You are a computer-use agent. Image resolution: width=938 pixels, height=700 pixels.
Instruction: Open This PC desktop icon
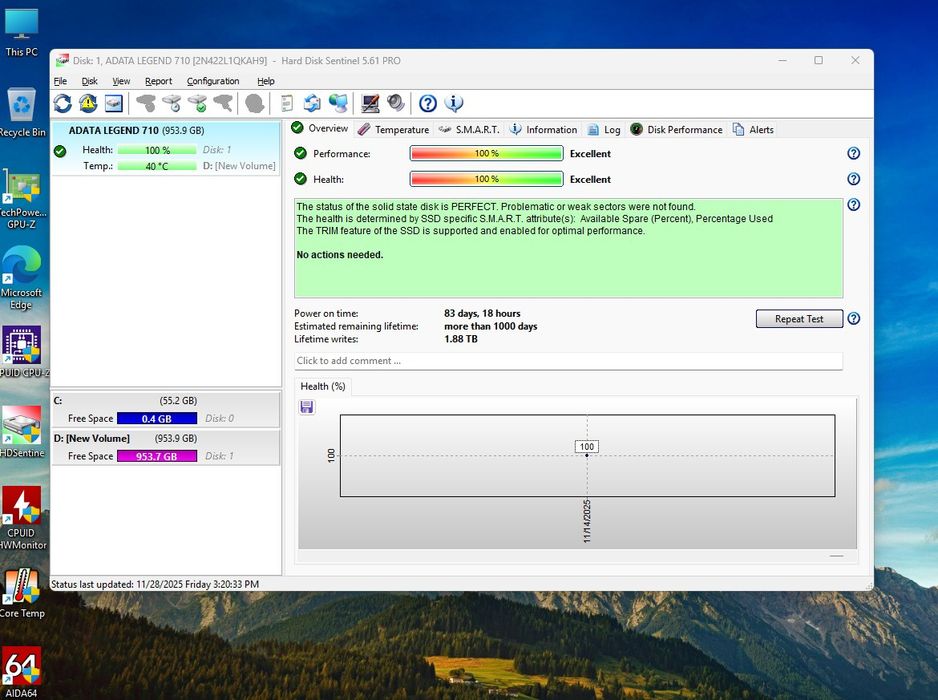(22, 34)
